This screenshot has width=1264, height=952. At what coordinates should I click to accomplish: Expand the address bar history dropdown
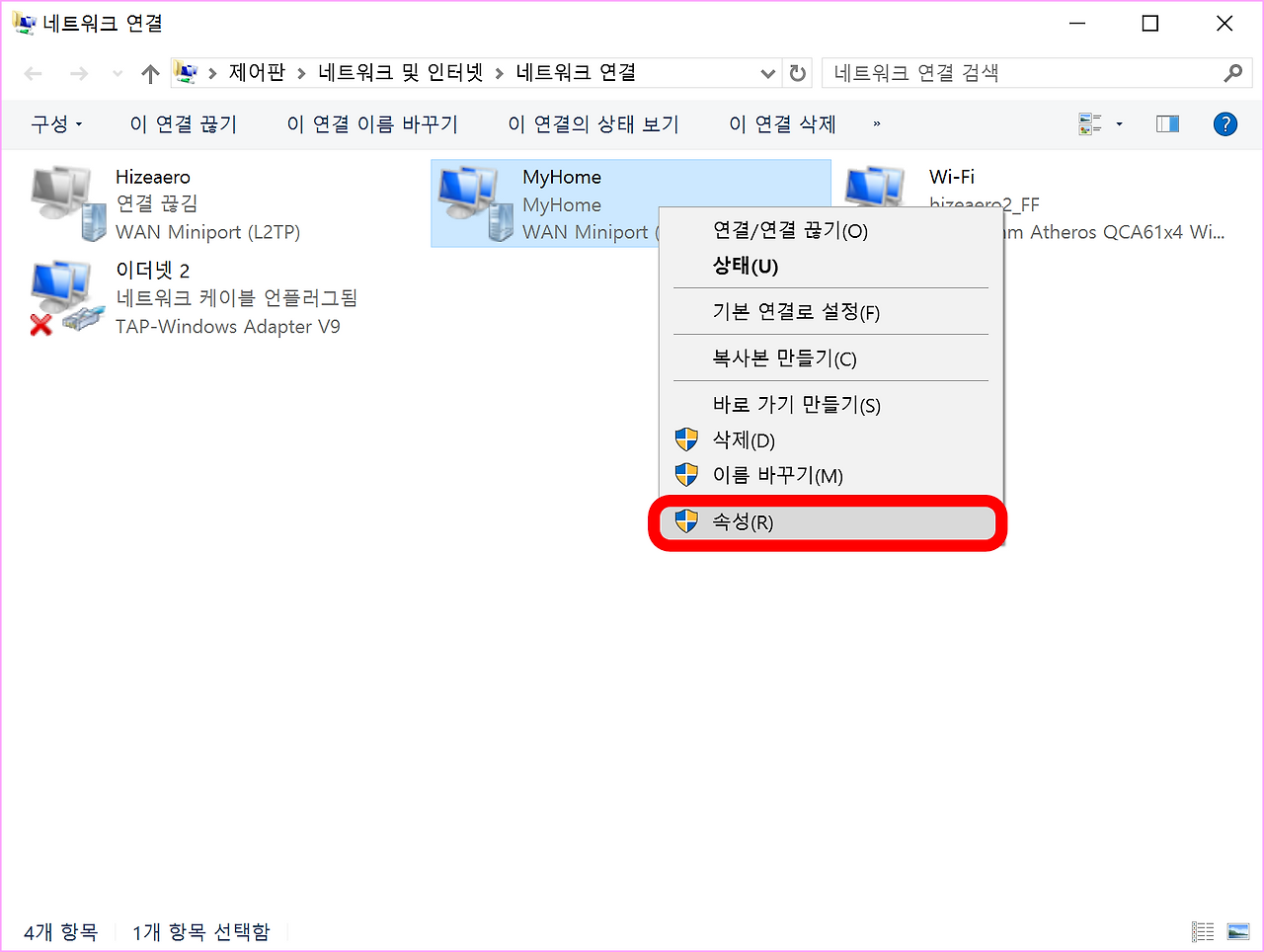tap(767, 73)
